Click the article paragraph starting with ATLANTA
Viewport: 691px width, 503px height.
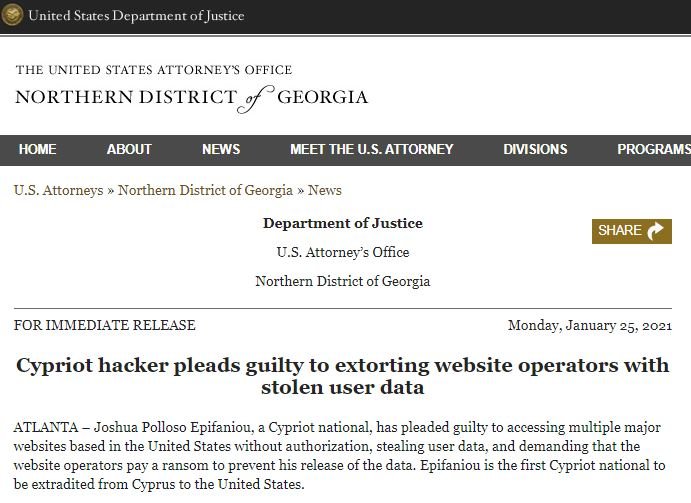pos(339,456)
